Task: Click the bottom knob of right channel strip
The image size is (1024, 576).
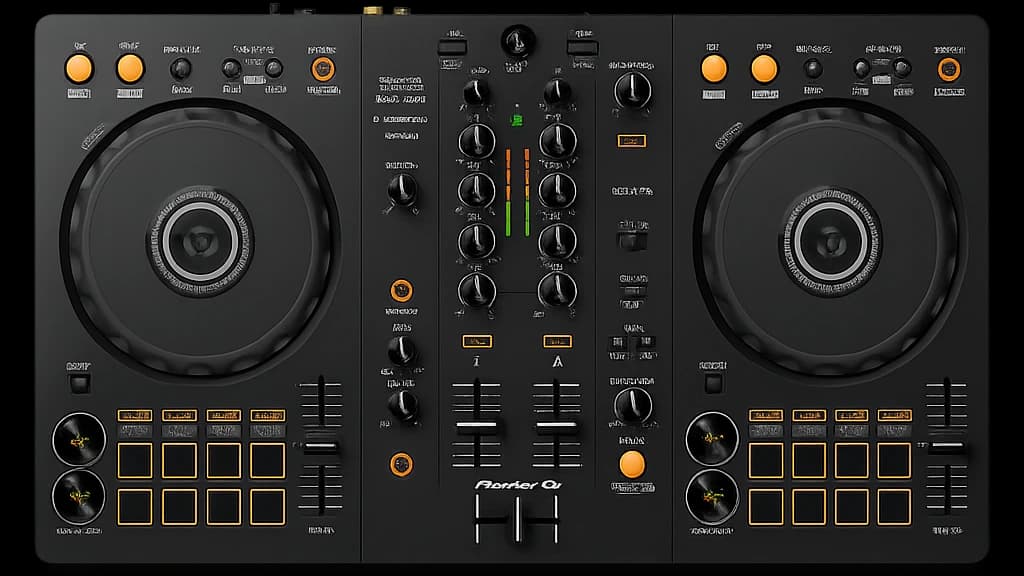Action: point(557,290)
